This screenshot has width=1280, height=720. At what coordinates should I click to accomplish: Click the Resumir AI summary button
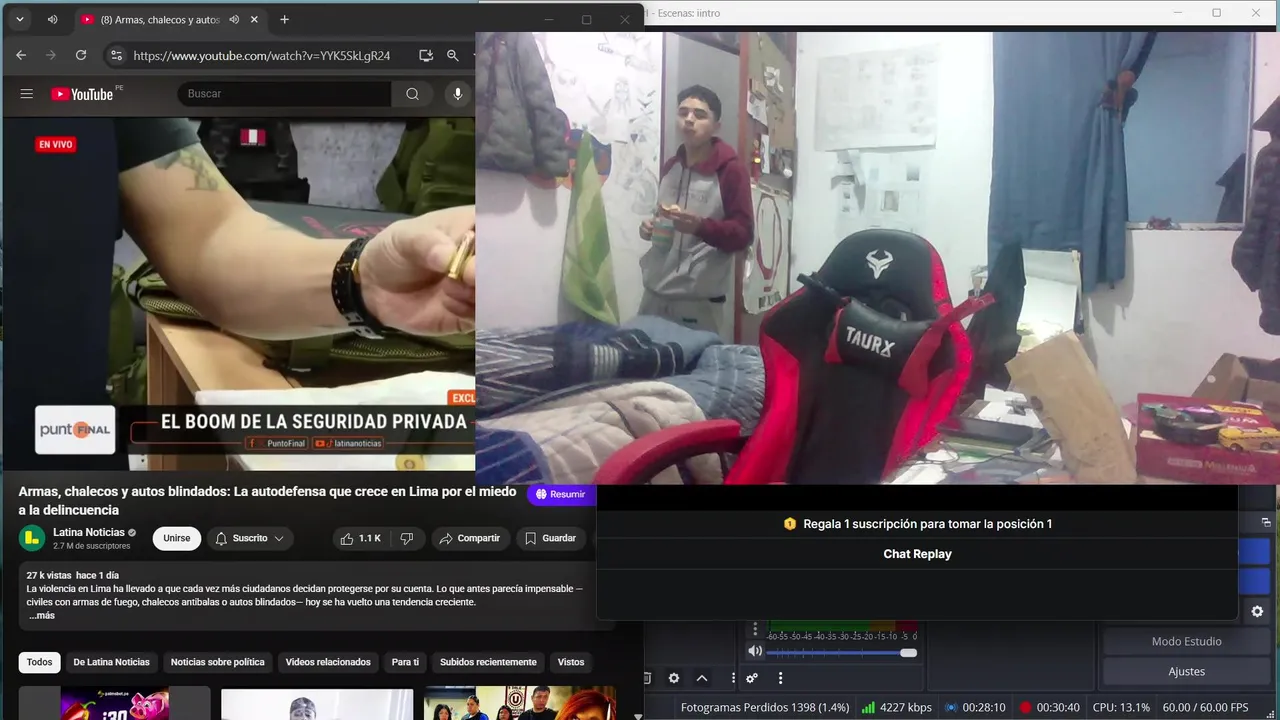point(560,494)
